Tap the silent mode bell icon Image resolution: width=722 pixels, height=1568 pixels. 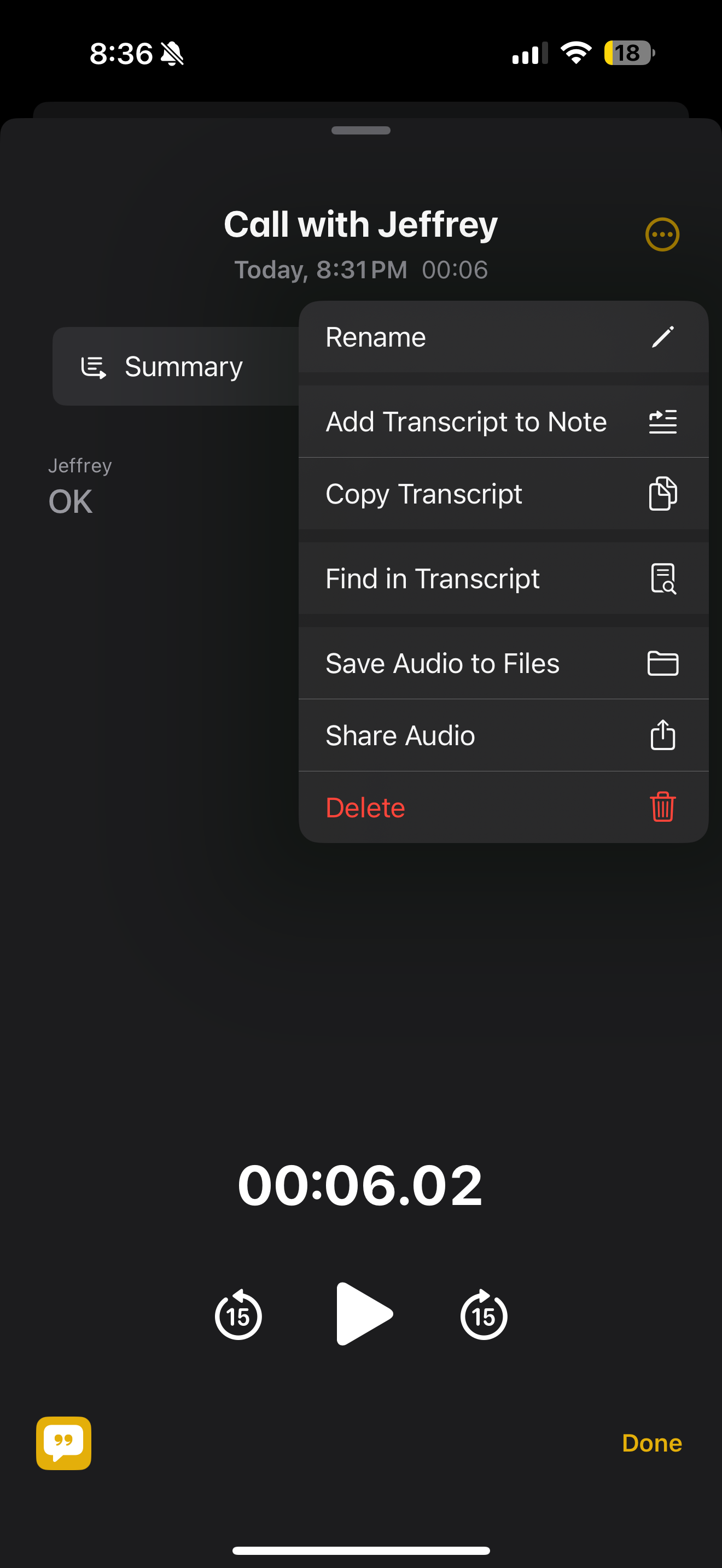point(172,54)
